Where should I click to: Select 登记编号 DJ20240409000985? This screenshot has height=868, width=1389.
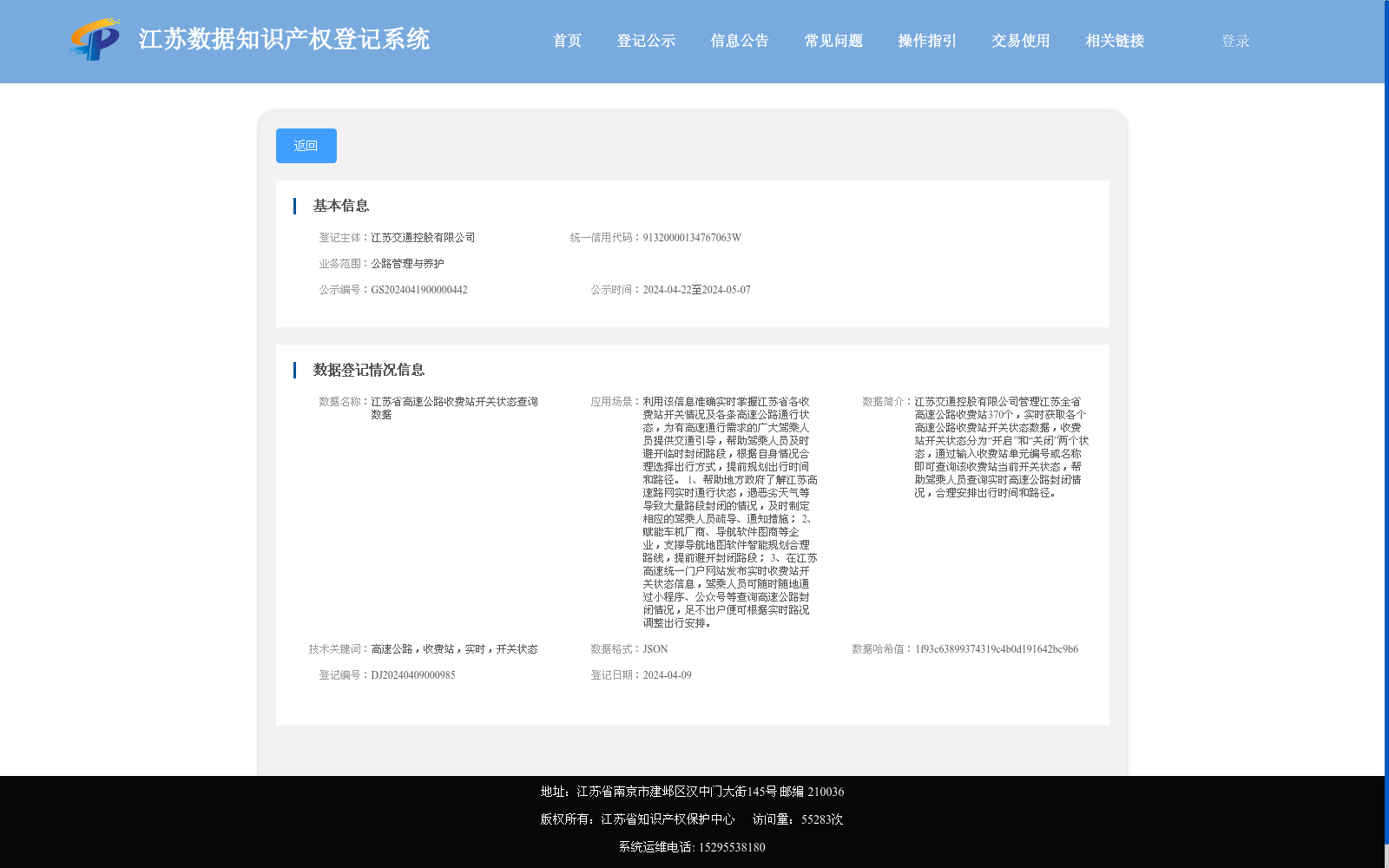pyautogui.click(x=413, y=675)
